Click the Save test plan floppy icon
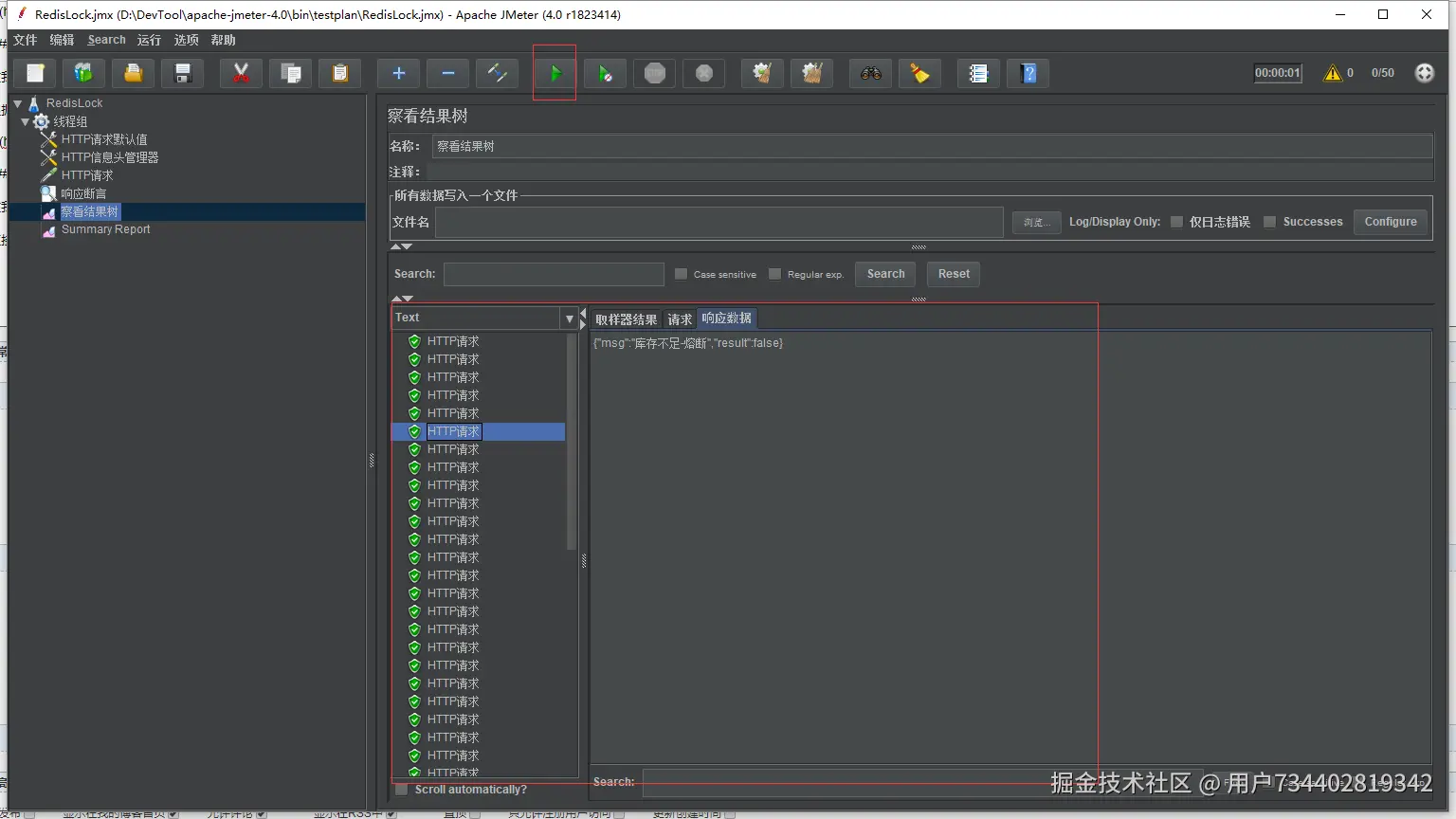Viewport: 1456px width, 819px height. [x=183, y=74]
